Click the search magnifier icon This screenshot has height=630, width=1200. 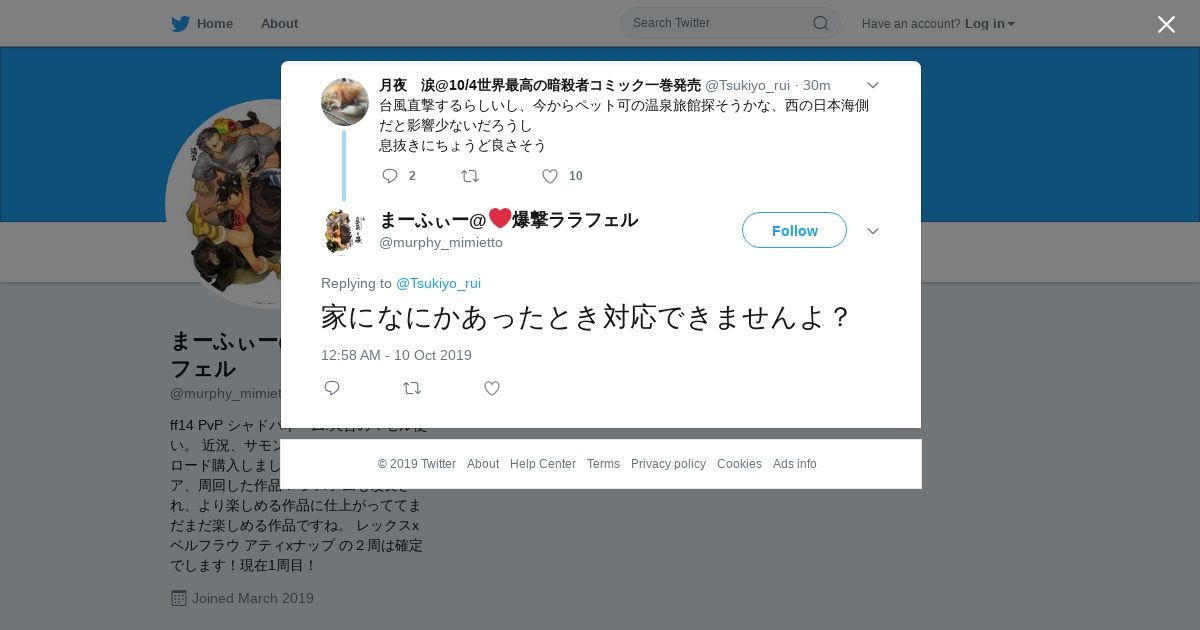(820, 23)
